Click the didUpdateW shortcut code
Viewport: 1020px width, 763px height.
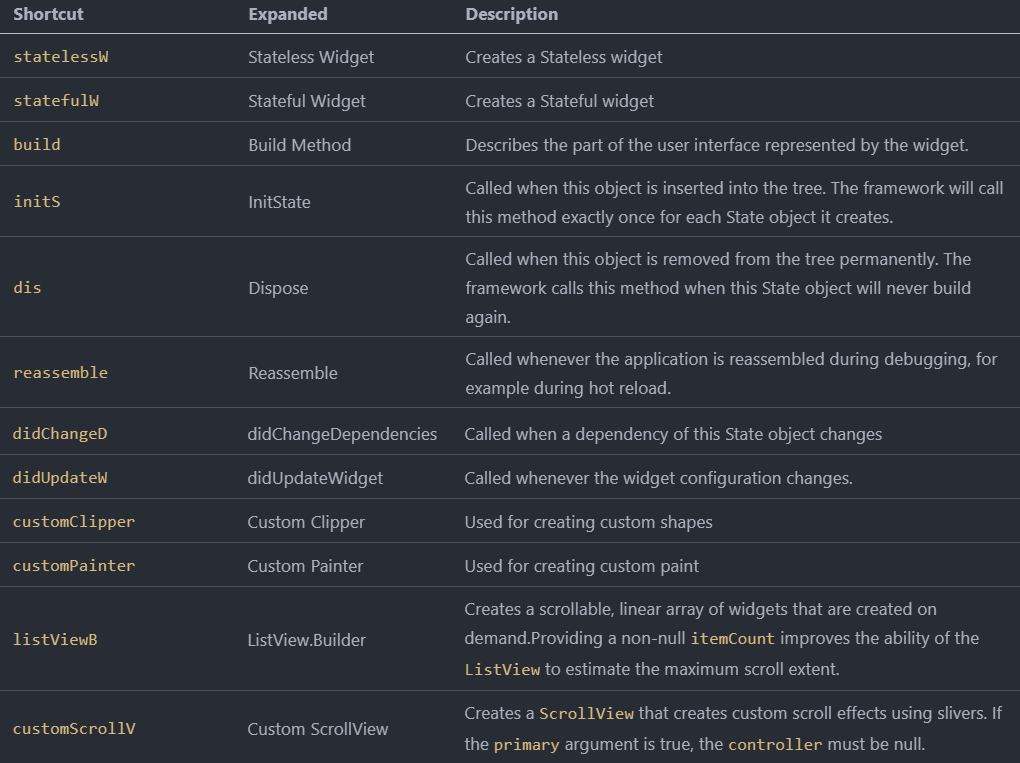pos(60,478)
